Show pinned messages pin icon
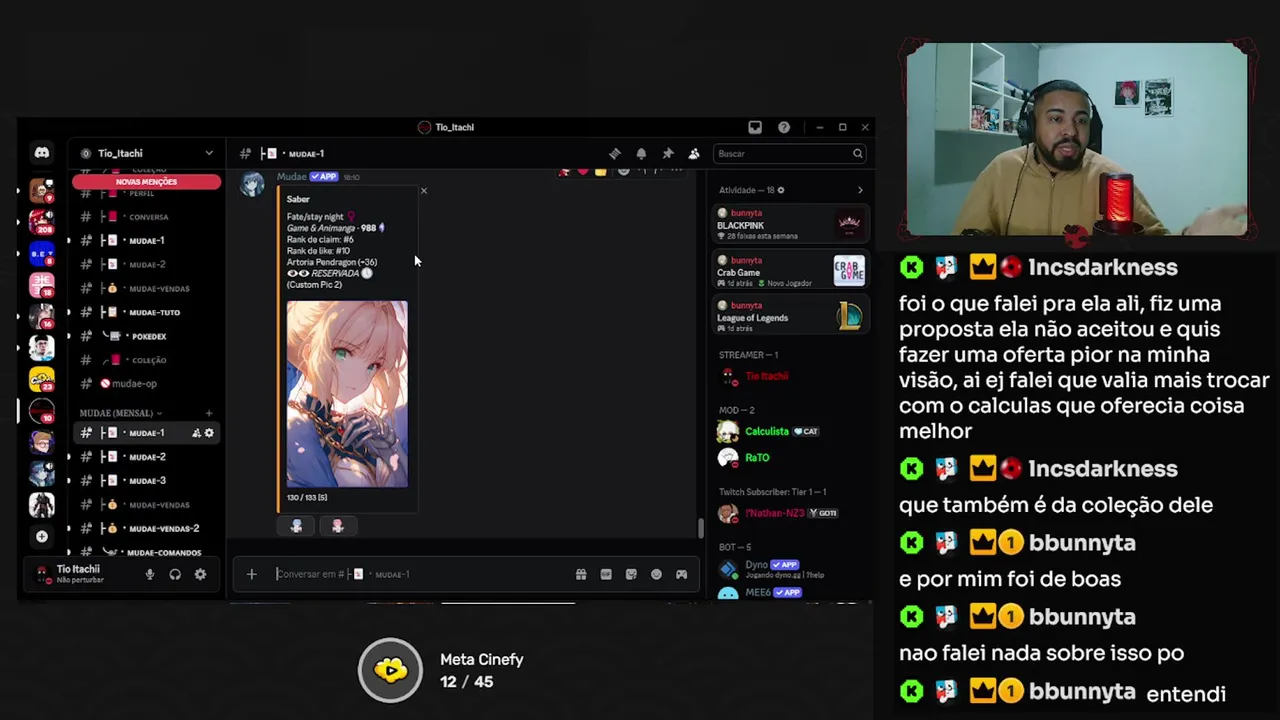 [x=668, y=153]
